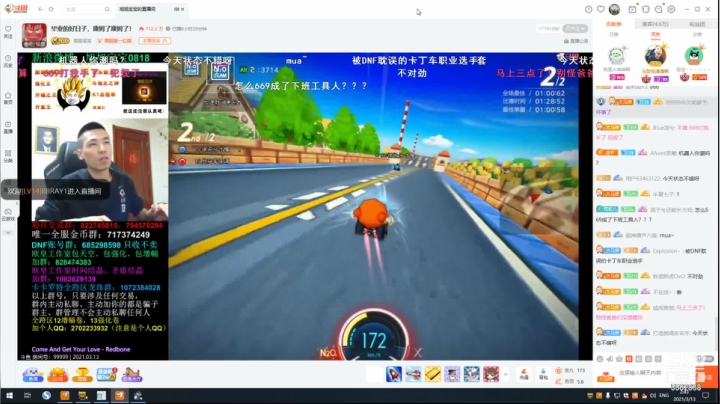
Task: Open the 直播公告 announcement link
Action: point(576,41)
